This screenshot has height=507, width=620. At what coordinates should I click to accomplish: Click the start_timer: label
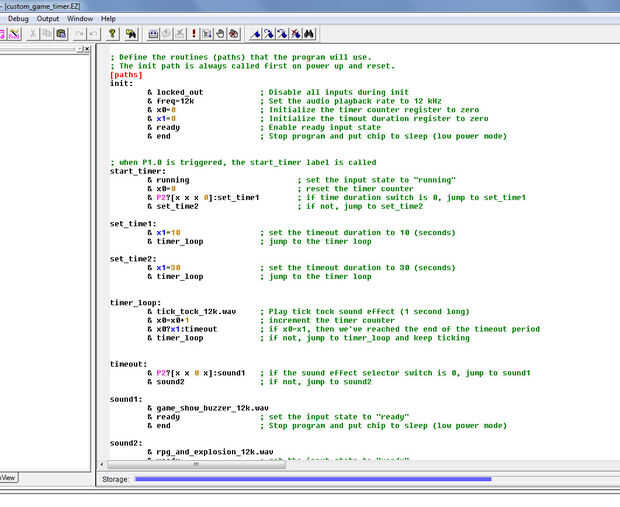tap(138, 171)
